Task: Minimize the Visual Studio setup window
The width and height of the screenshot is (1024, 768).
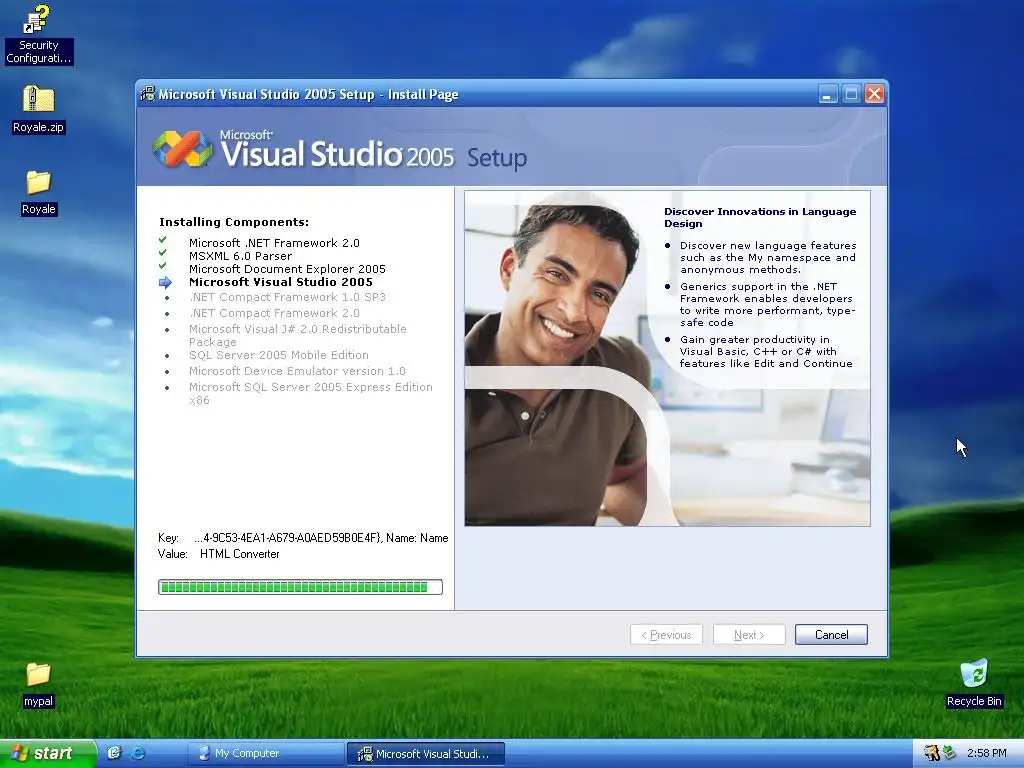Action: coord(827,94)
